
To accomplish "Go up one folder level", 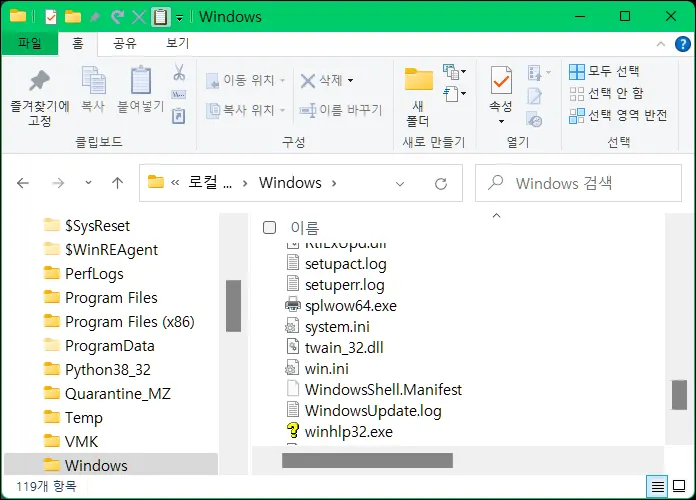I will (118, 183).
